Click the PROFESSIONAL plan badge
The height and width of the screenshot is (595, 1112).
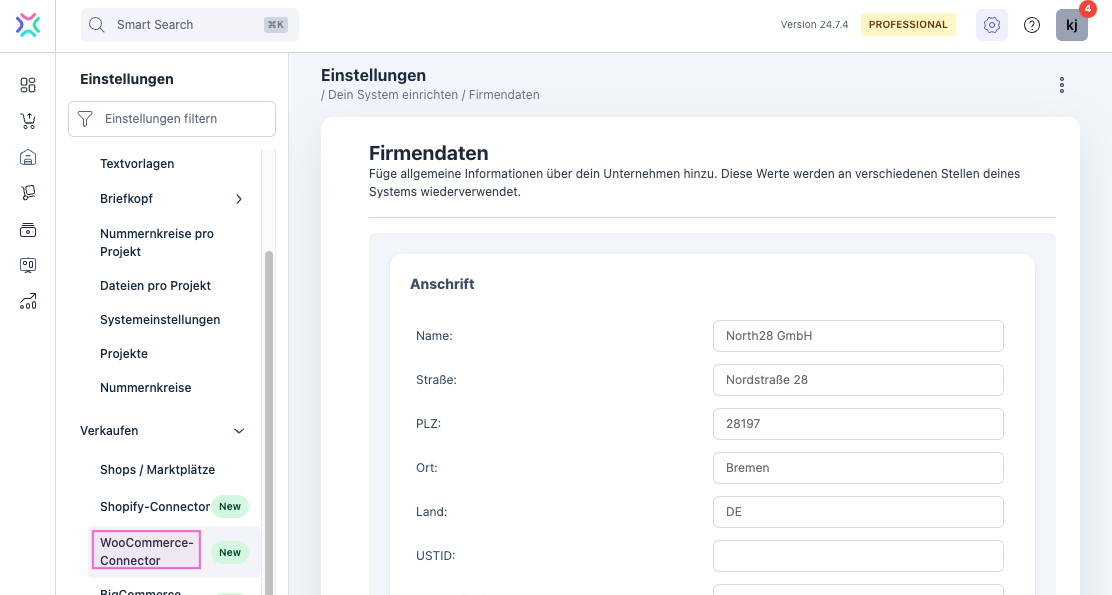[908, 25]
